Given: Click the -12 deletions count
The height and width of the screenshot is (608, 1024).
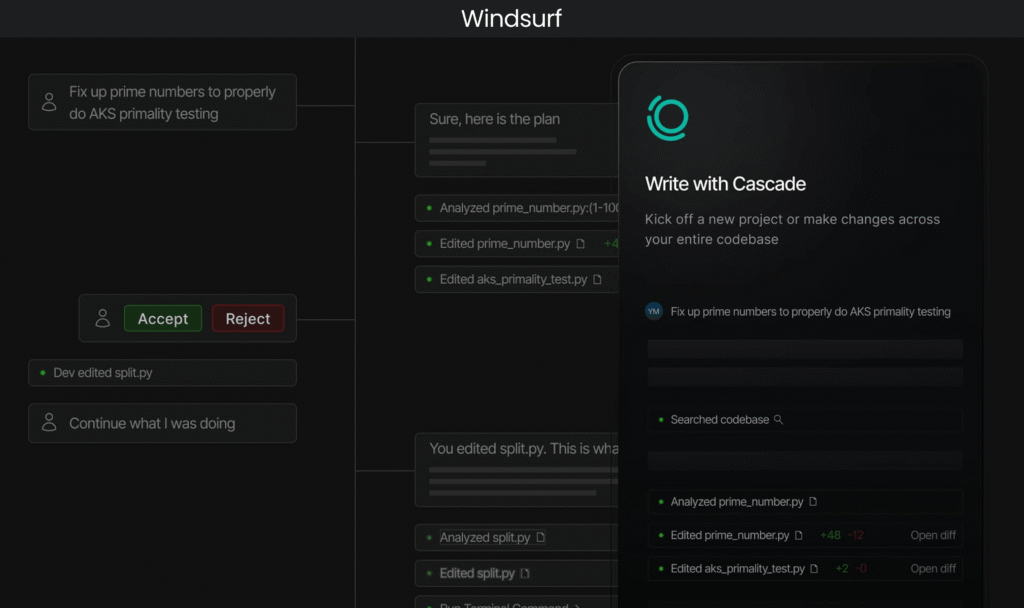Looking at the screenshot, I should pos(856,536).
